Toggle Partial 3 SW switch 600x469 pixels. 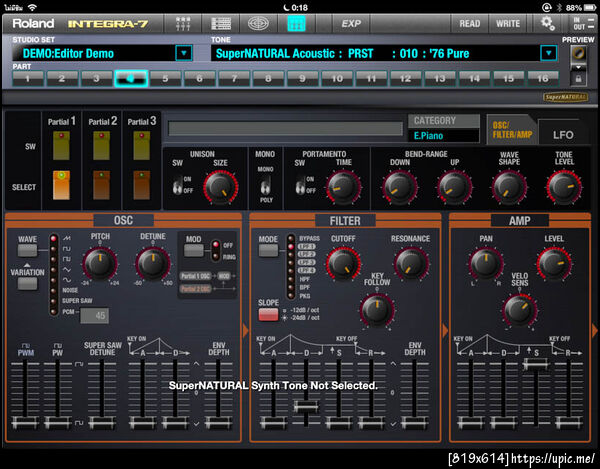pos(142,145)
